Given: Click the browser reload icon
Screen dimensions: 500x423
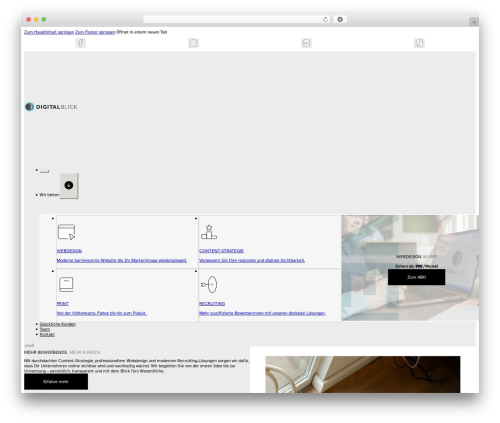Looking at the screenshot, I should [x=325, y=20].
